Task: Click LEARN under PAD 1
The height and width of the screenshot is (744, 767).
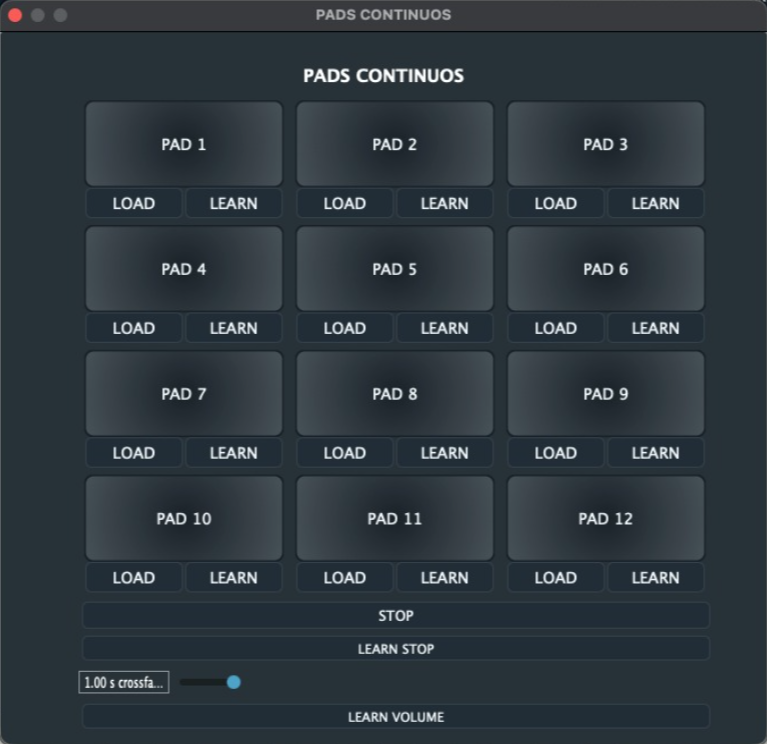Action: coord(234,203)
